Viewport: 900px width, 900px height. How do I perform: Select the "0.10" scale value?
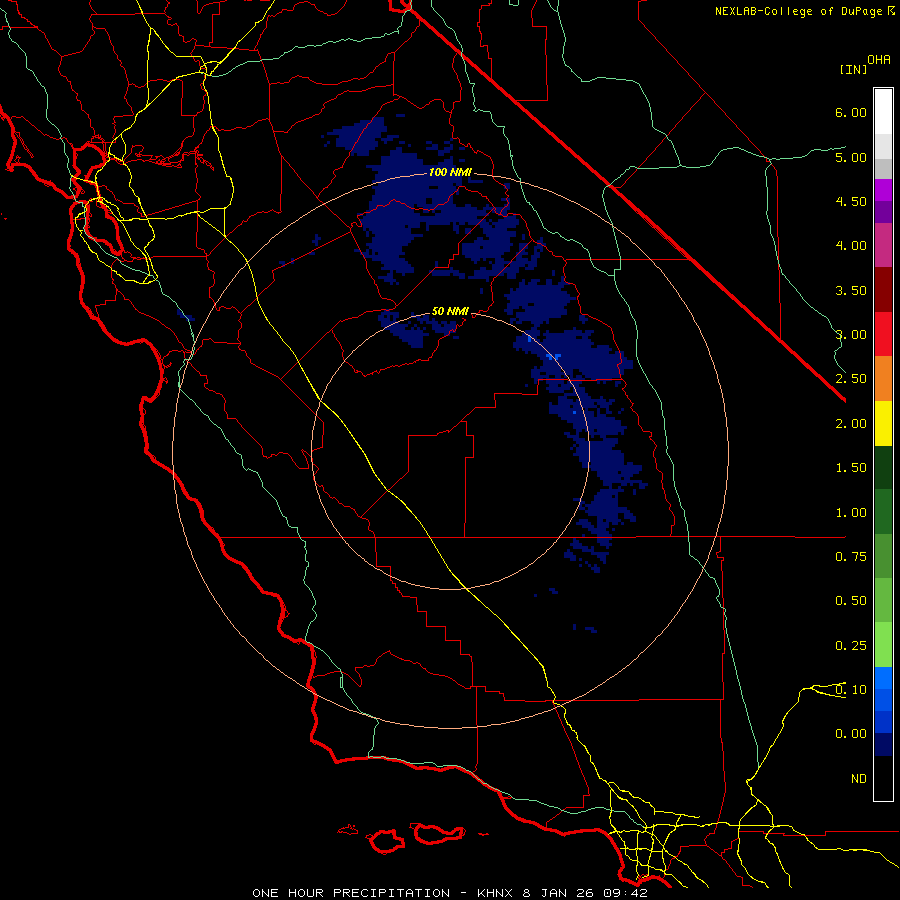click(851, 689)
